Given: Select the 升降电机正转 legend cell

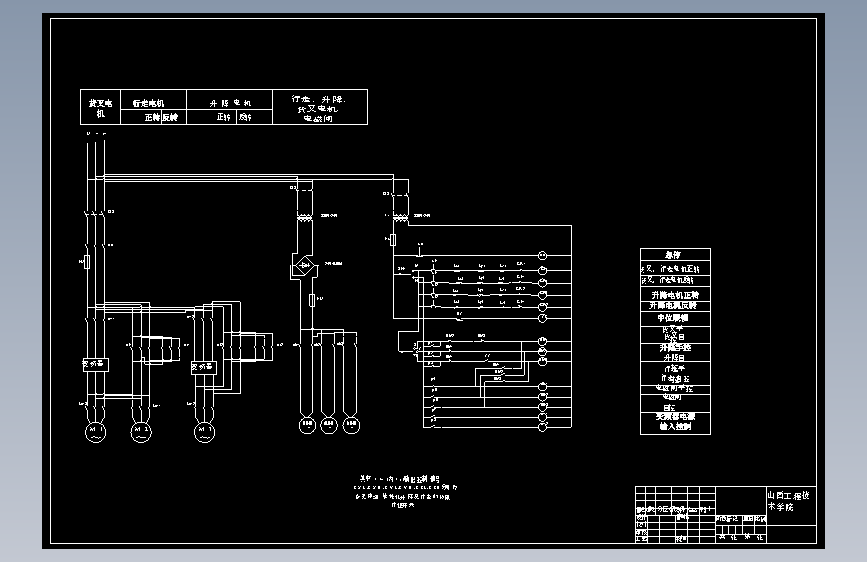Looking at the screenshot, I should click(x=675, y=295).
